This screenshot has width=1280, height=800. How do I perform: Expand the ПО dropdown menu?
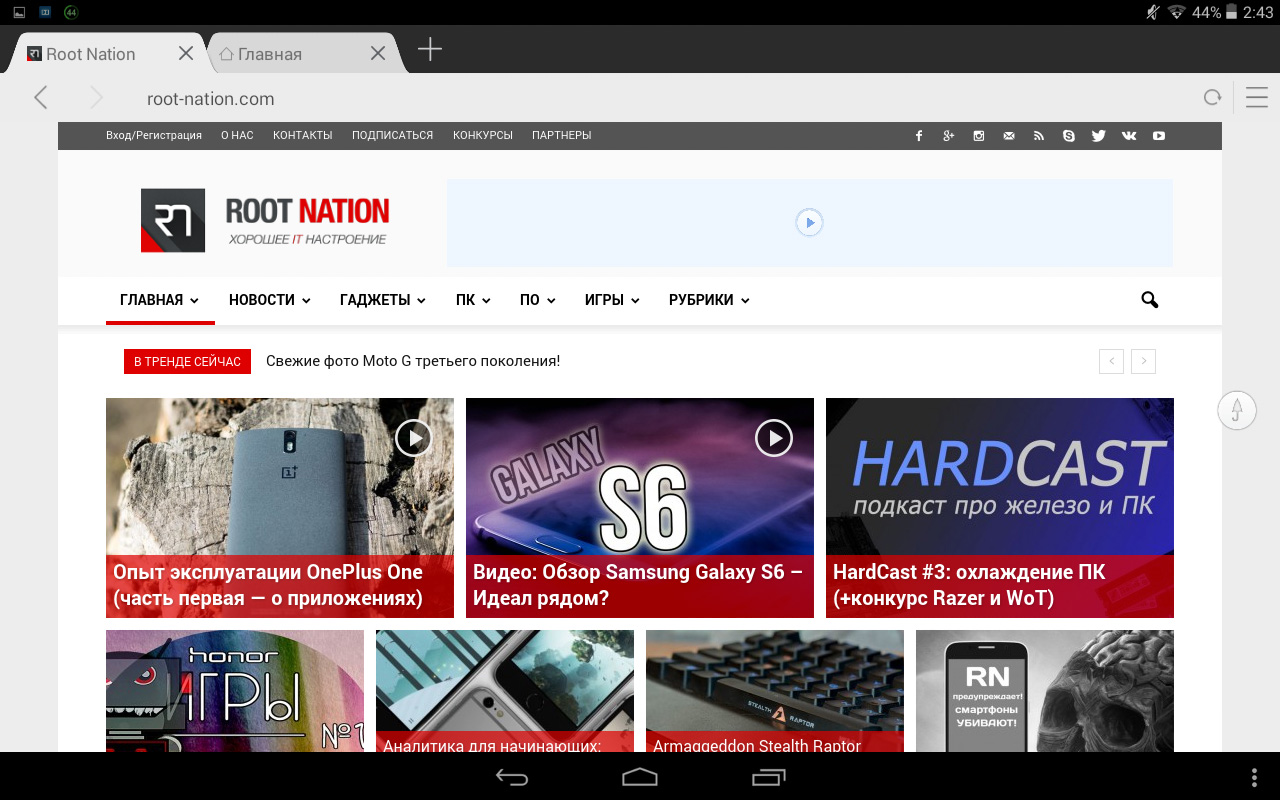537,300
